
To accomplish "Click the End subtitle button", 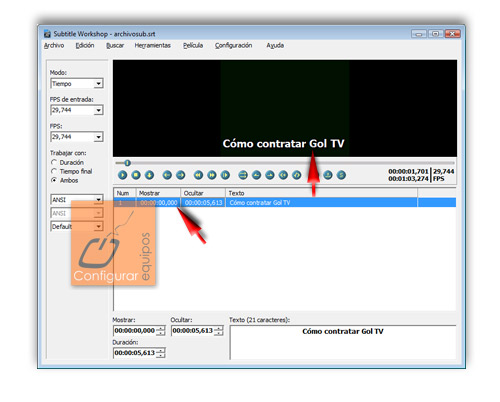I will (x=297, y=175).
